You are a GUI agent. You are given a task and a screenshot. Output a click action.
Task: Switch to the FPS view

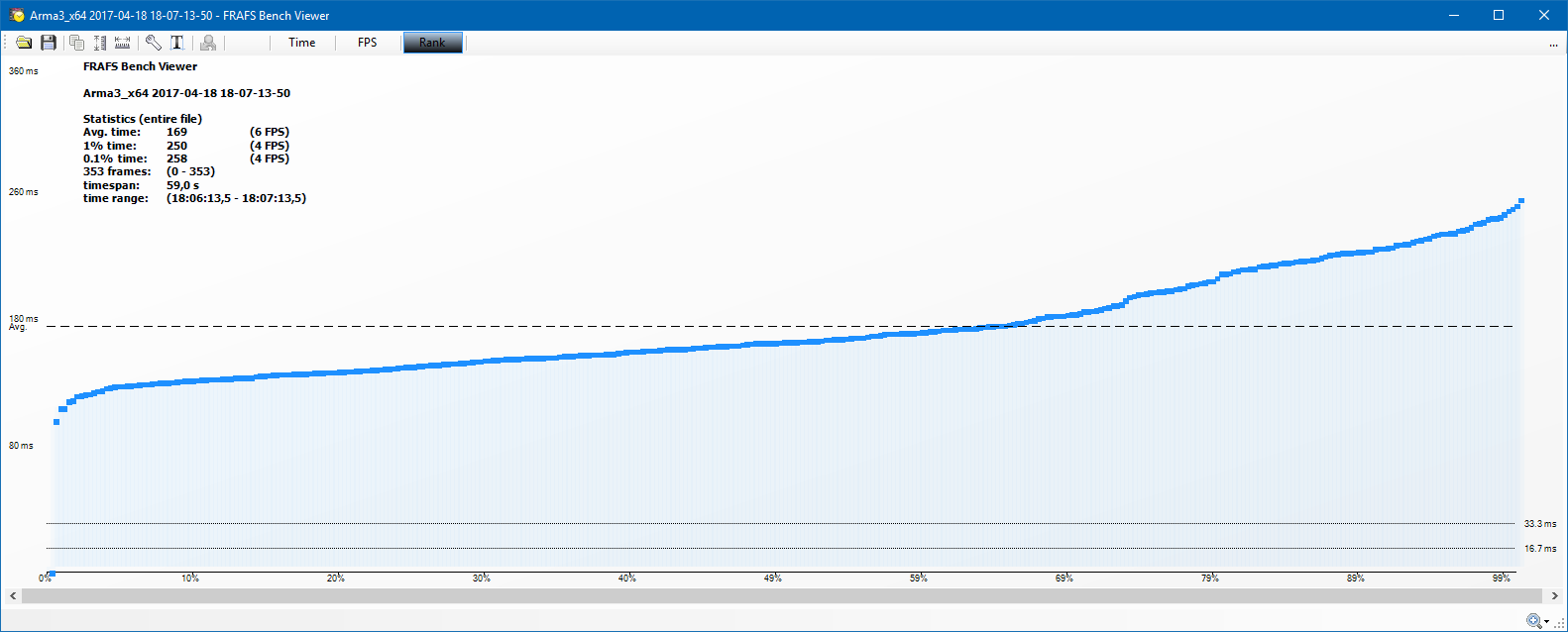[368, 43]
